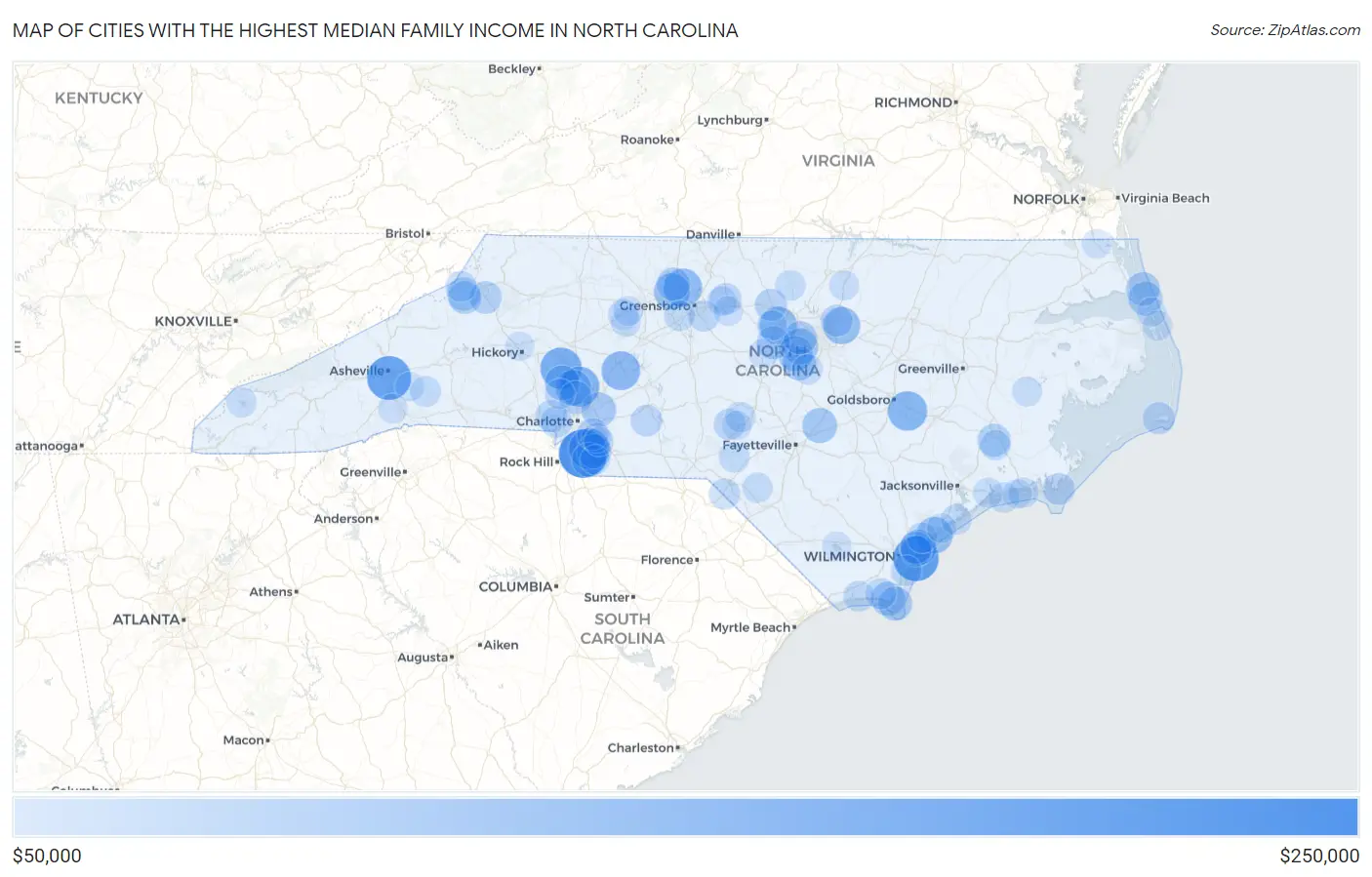
Task: Click the KENTUCKY state label
Action: coord(99,99)
